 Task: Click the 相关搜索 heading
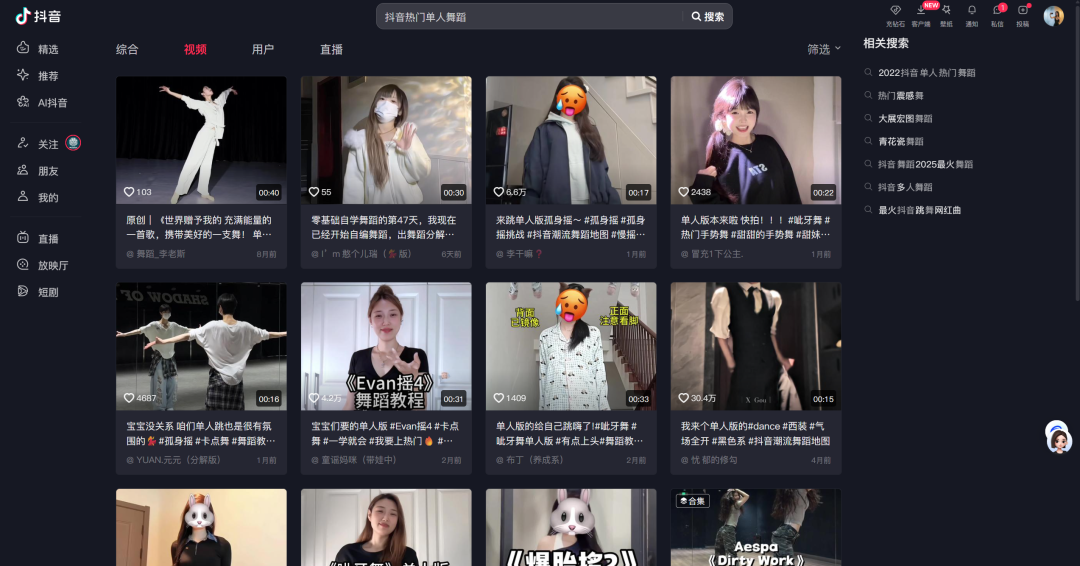click(886, 43)
